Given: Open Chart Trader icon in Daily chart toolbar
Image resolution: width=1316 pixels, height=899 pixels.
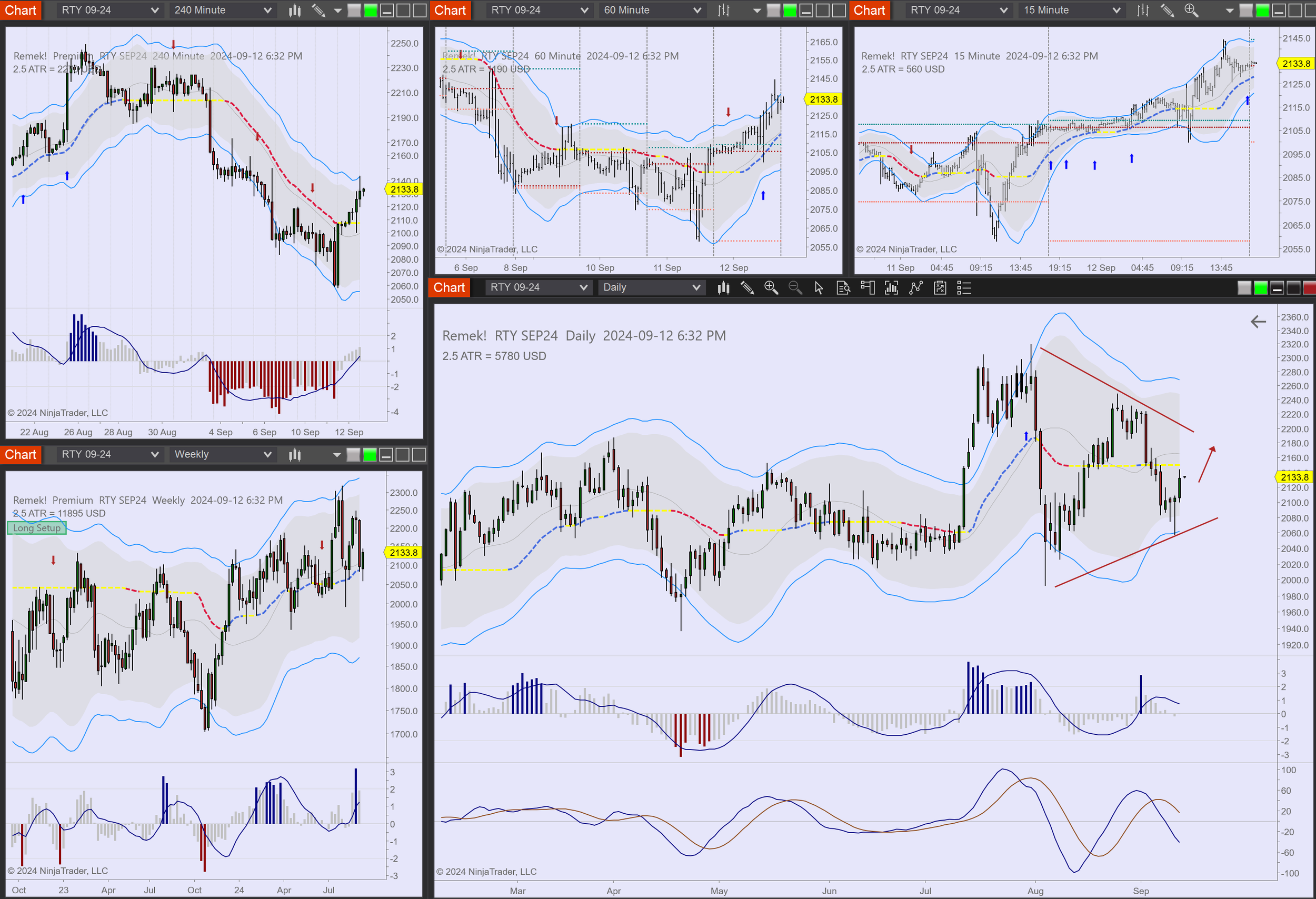Looking at the screenshot, I should coord(867,287).
